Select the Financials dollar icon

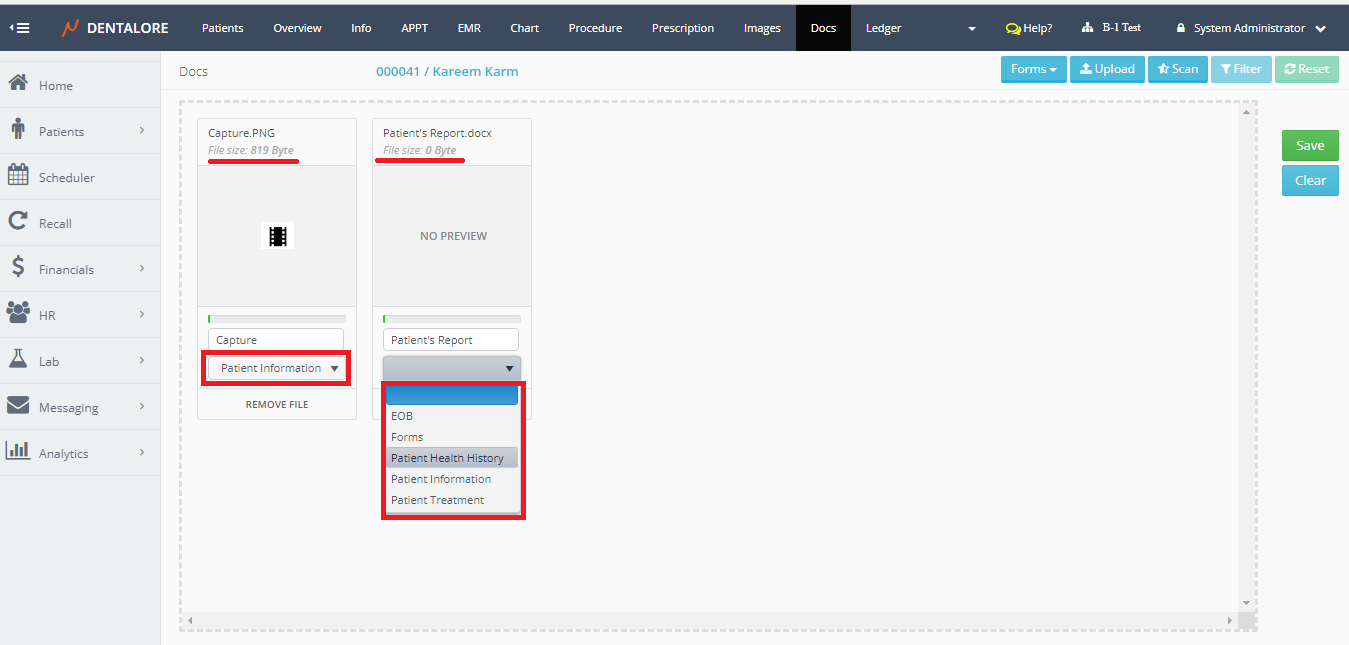click(x=17, y=268)
